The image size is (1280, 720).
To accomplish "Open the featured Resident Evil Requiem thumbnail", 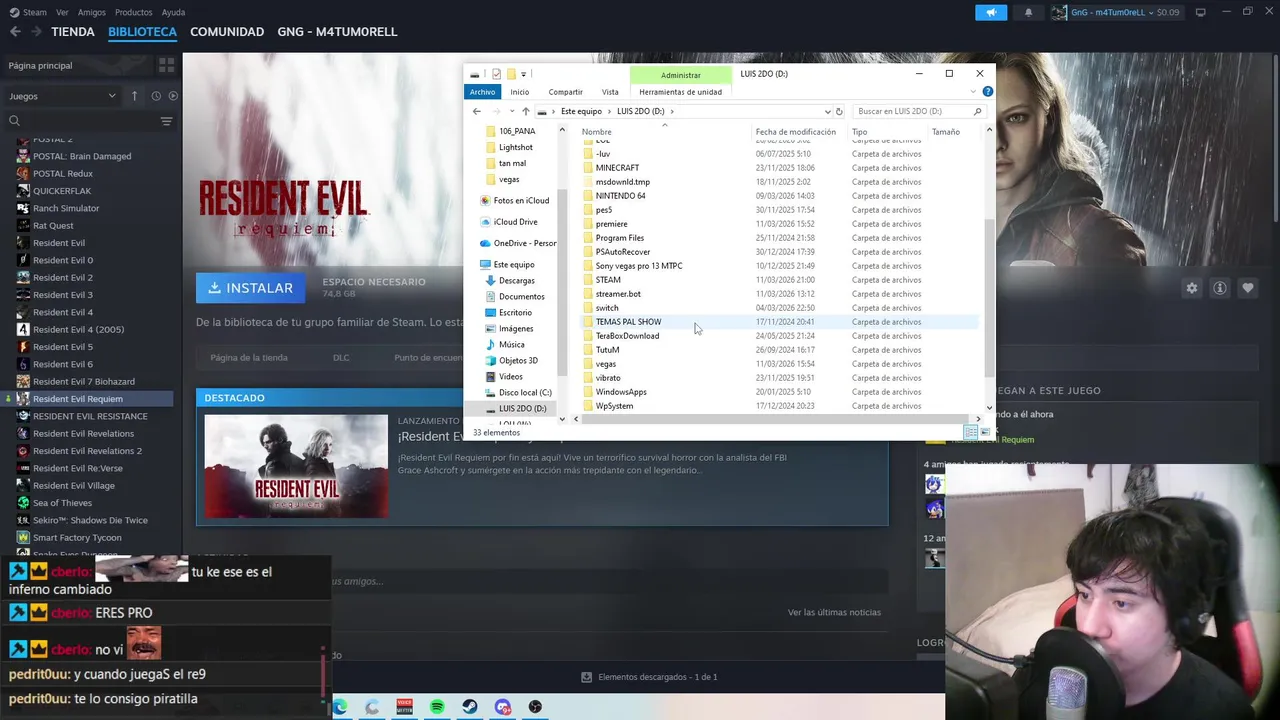I will pos(296,466).
